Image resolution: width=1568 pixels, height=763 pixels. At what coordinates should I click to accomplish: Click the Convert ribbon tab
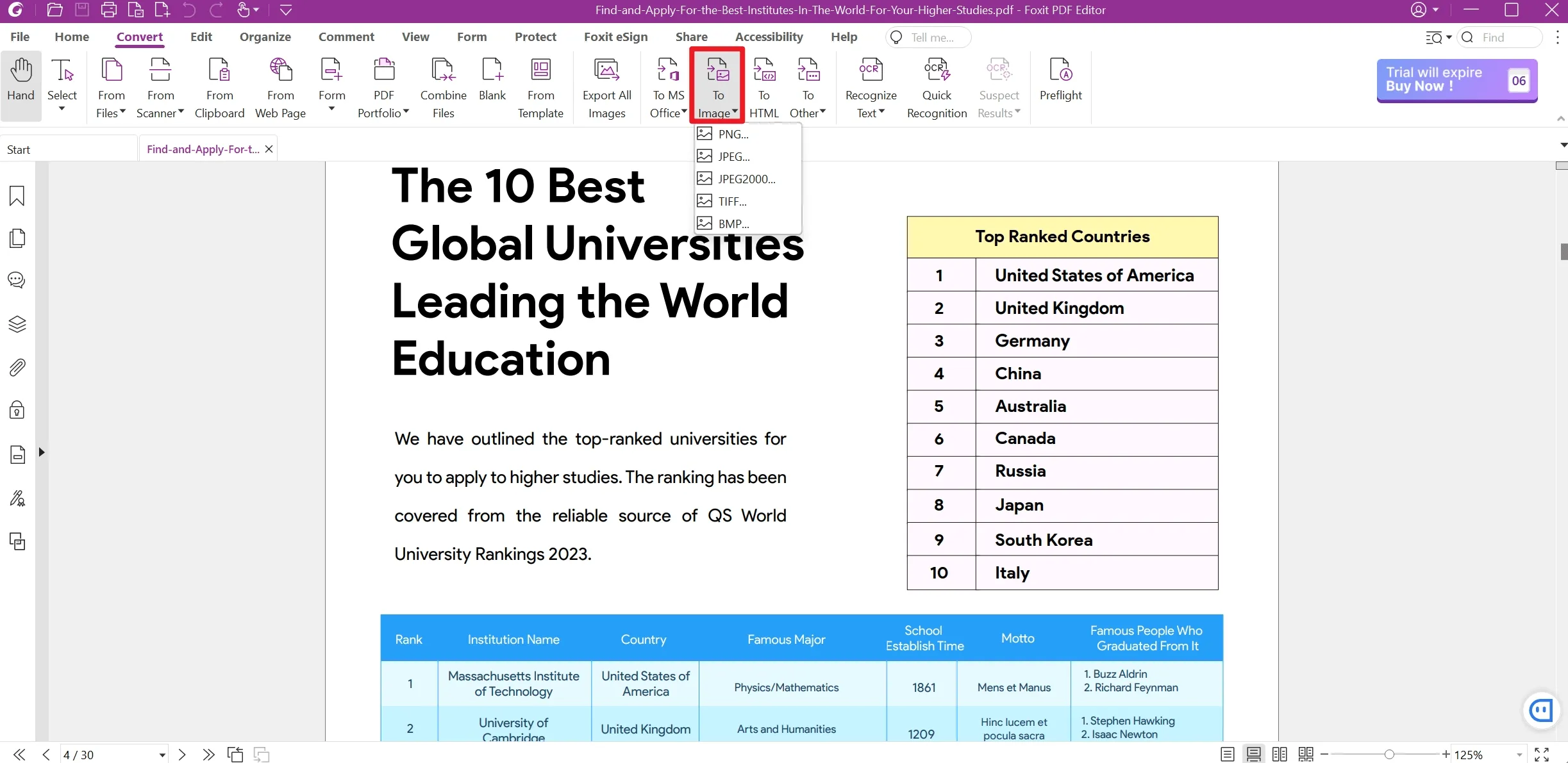139,37
